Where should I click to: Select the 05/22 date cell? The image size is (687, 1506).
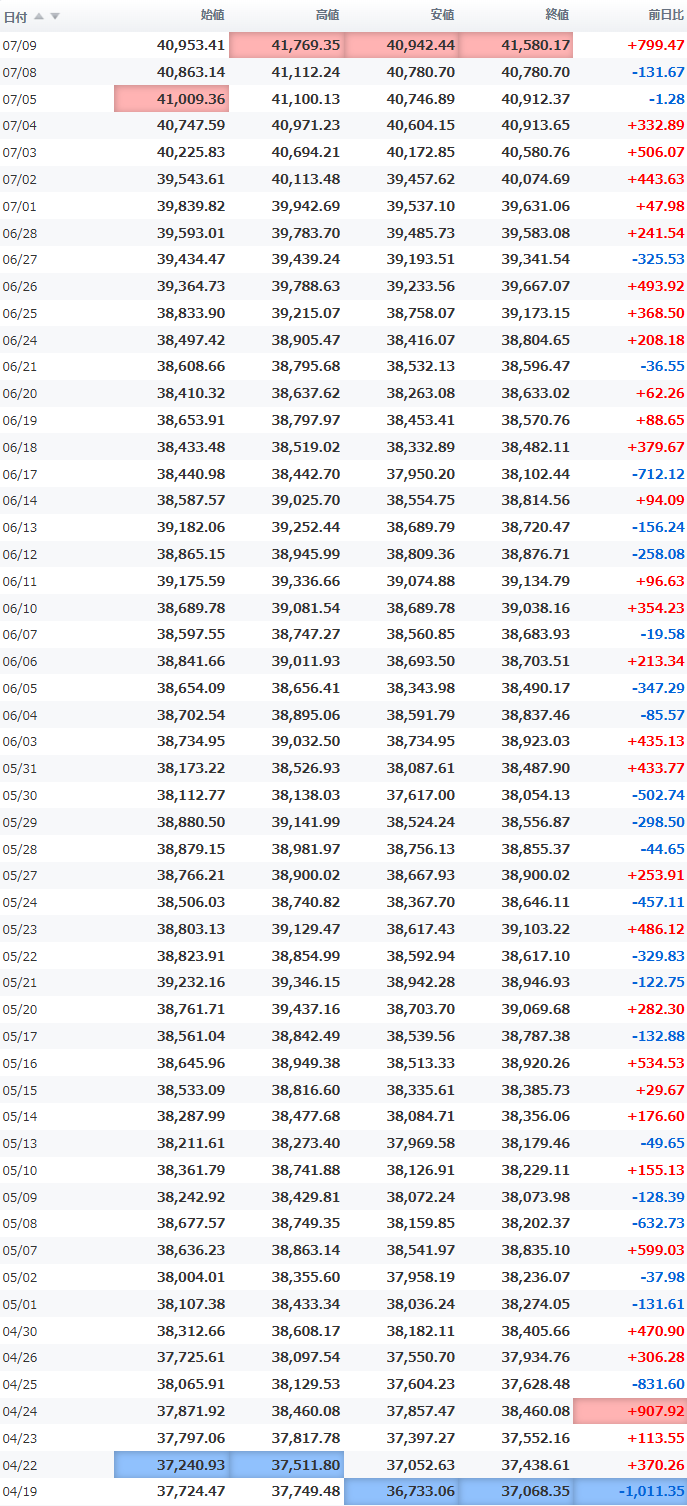(20, 956)
